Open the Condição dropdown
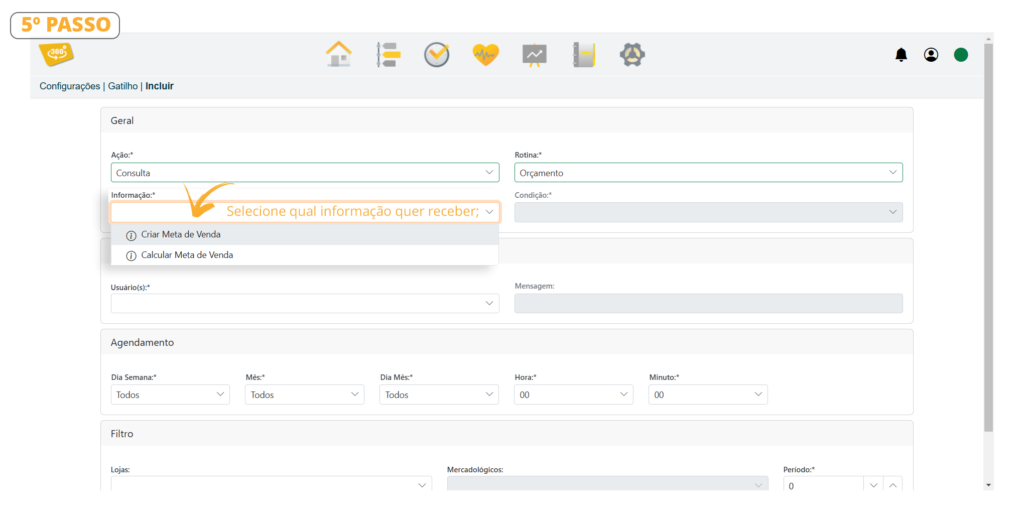The image size is (1024, 523). (x=709, y=212)
